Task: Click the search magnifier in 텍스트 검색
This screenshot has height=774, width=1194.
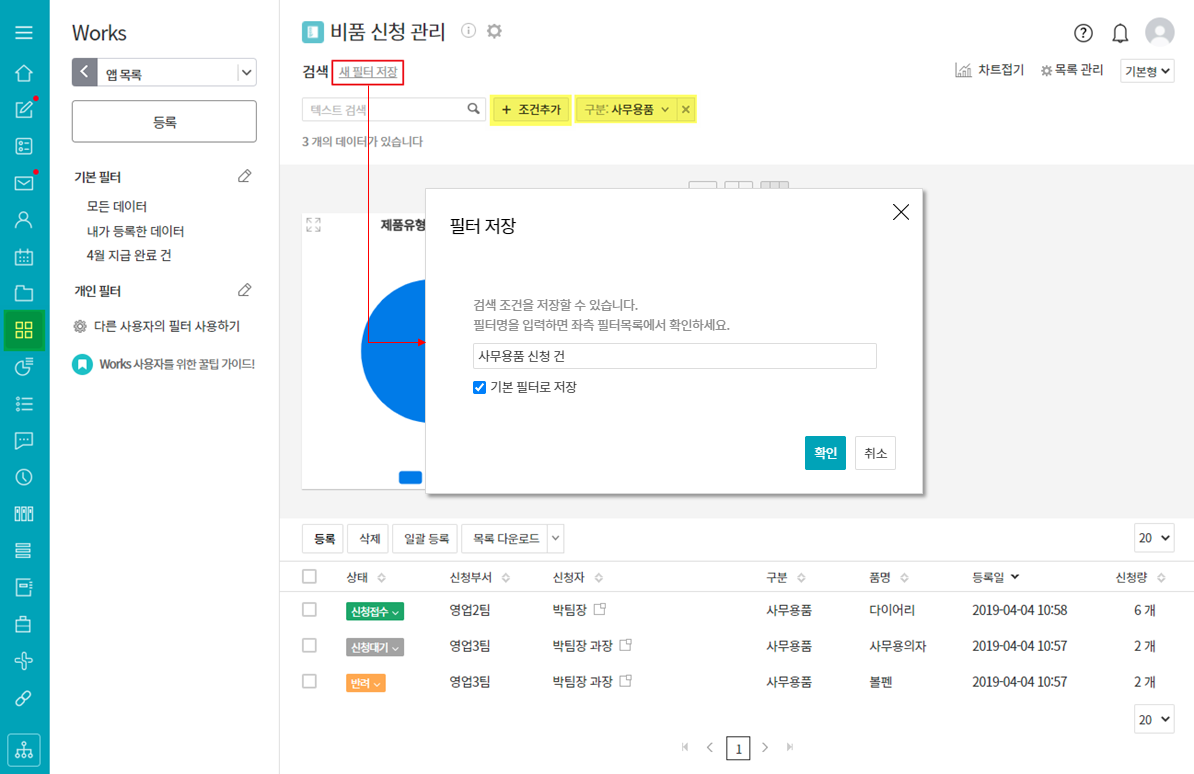Action: [x=474, y=109]
